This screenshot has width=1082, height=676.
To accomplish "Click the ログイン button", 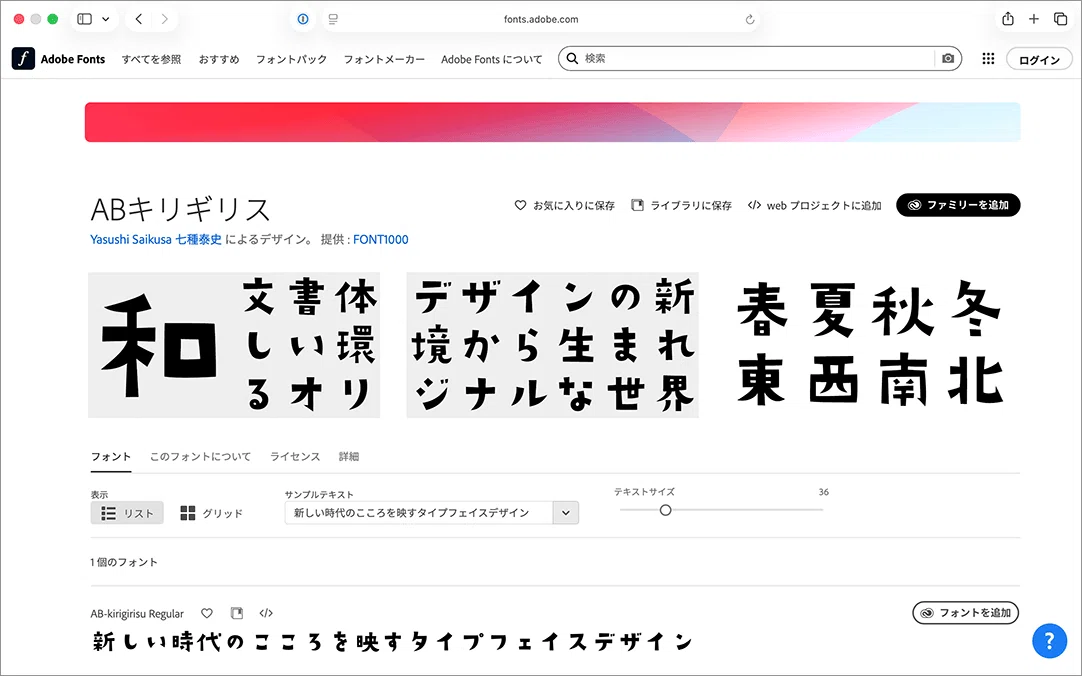I will coord(1039,59).
